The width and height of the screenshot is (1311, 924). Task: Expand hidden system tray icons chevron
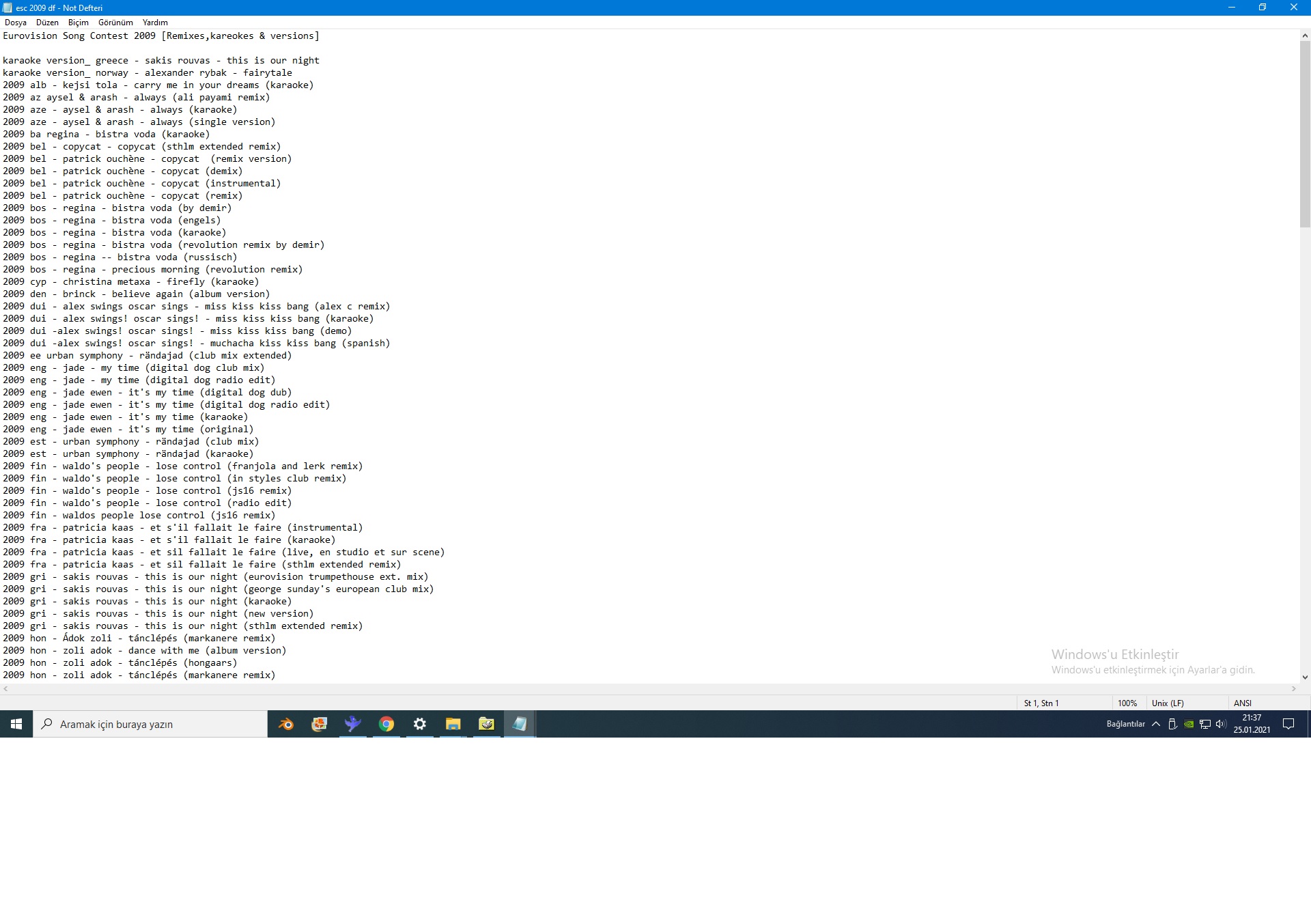(1156, 724)
